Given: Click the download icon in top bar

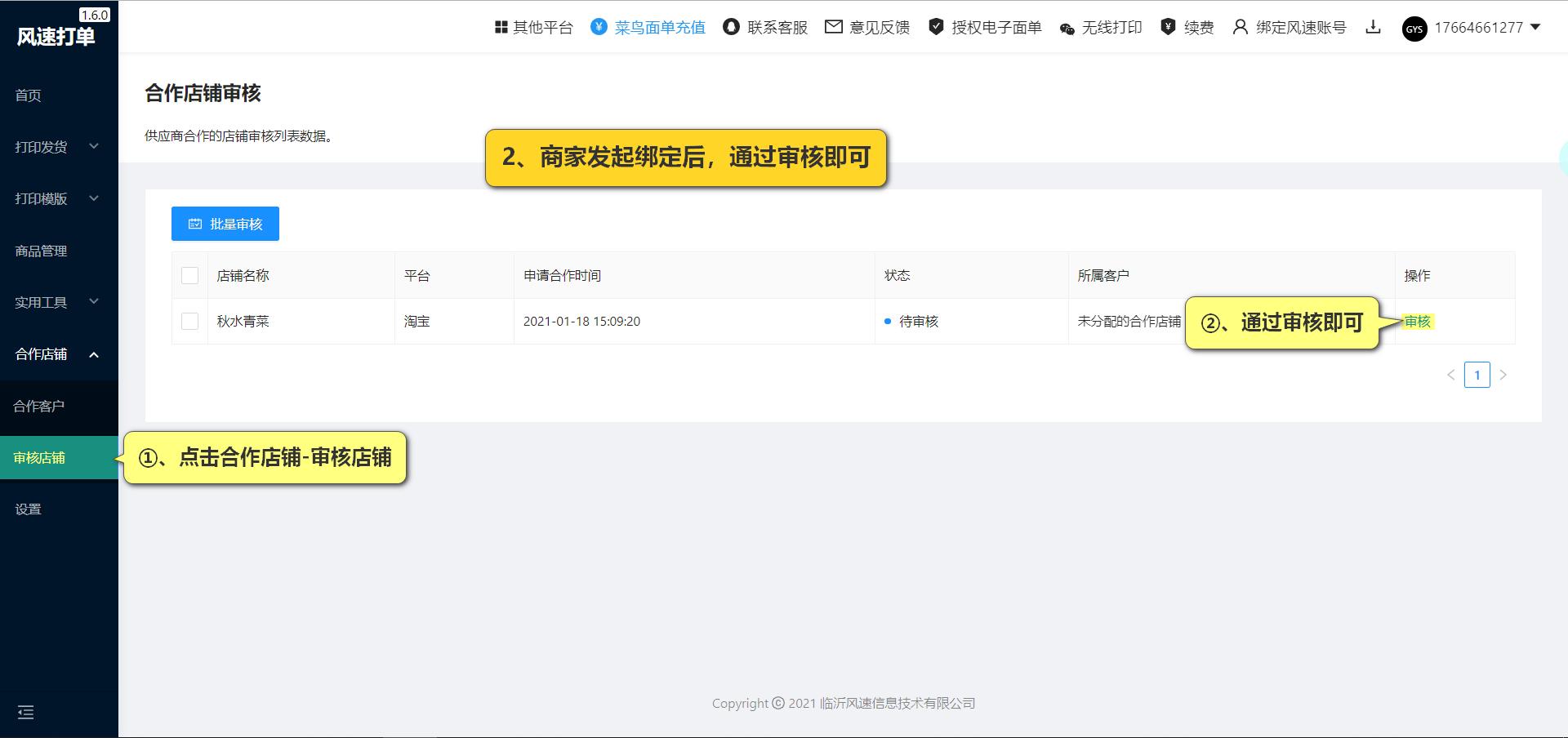Looking at the screenshot, I should coord(1374,27).
